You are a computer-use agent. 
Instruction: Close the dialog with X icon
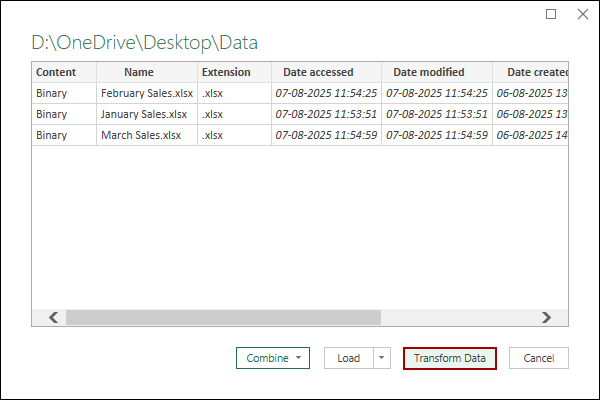(x=581, y=14)
